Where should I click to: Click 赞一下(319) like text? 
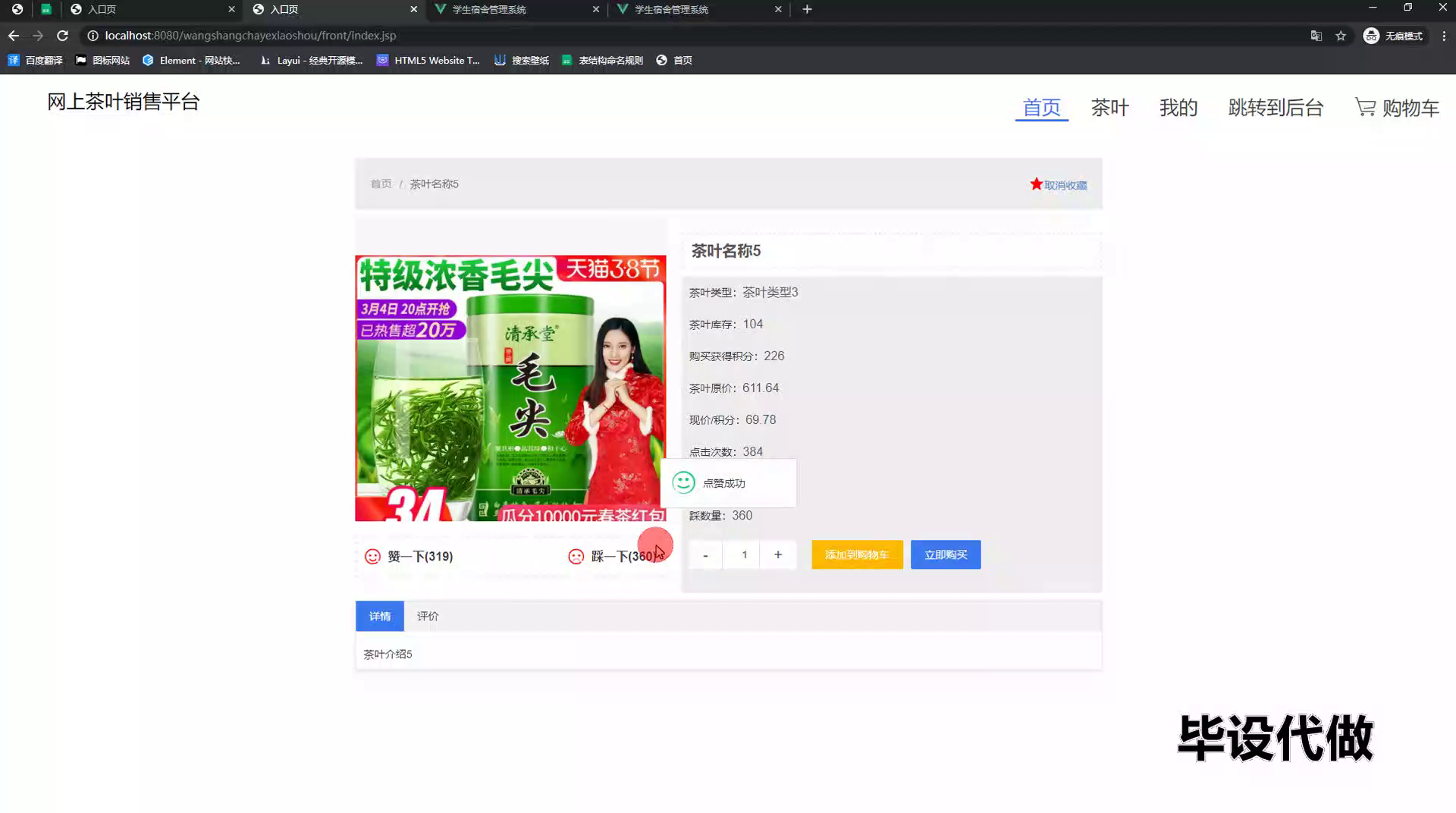[x=420, y=556]
